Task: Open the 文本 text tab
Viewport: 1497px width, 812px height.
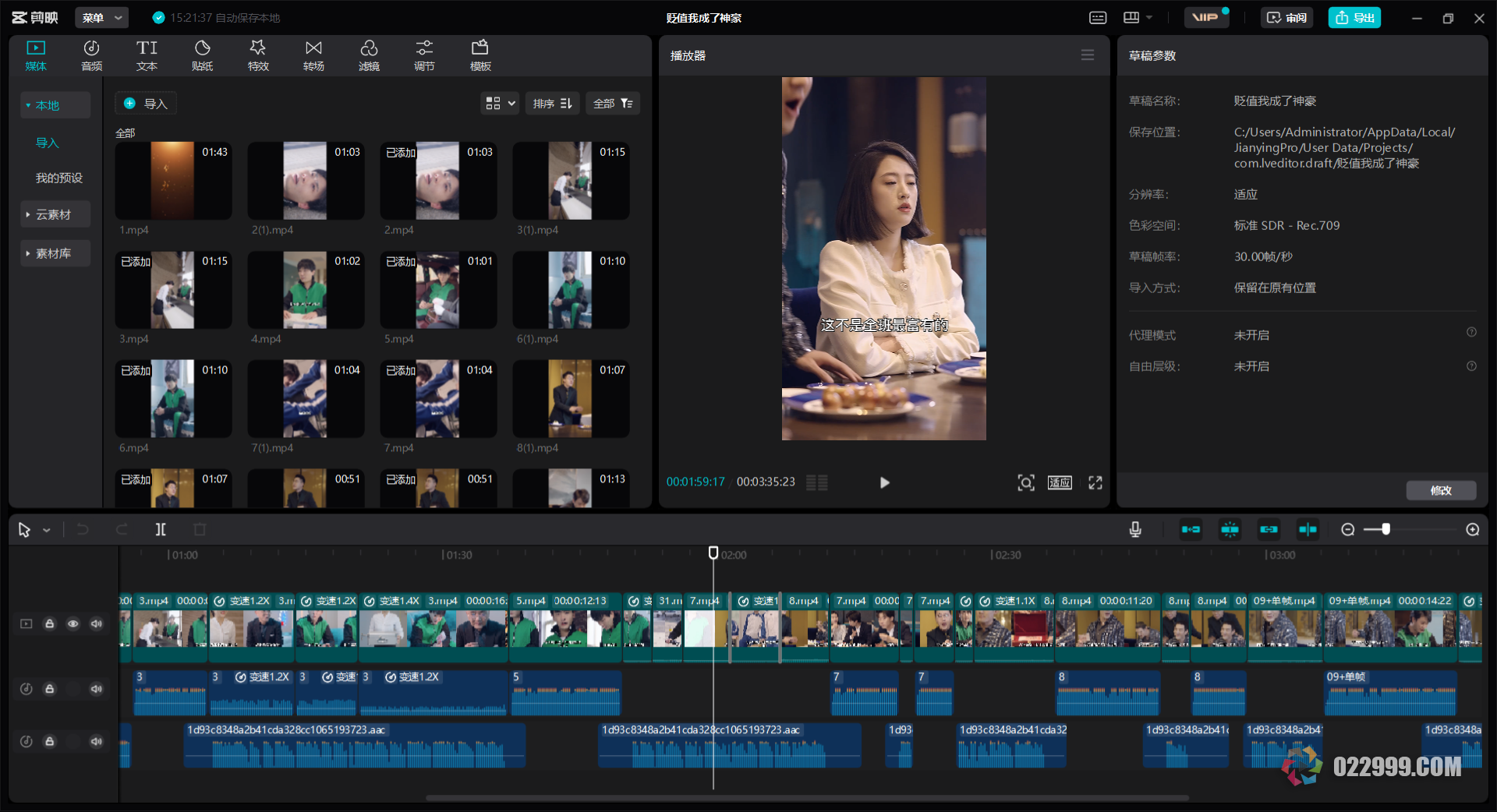Action: [x=147, y=56]
